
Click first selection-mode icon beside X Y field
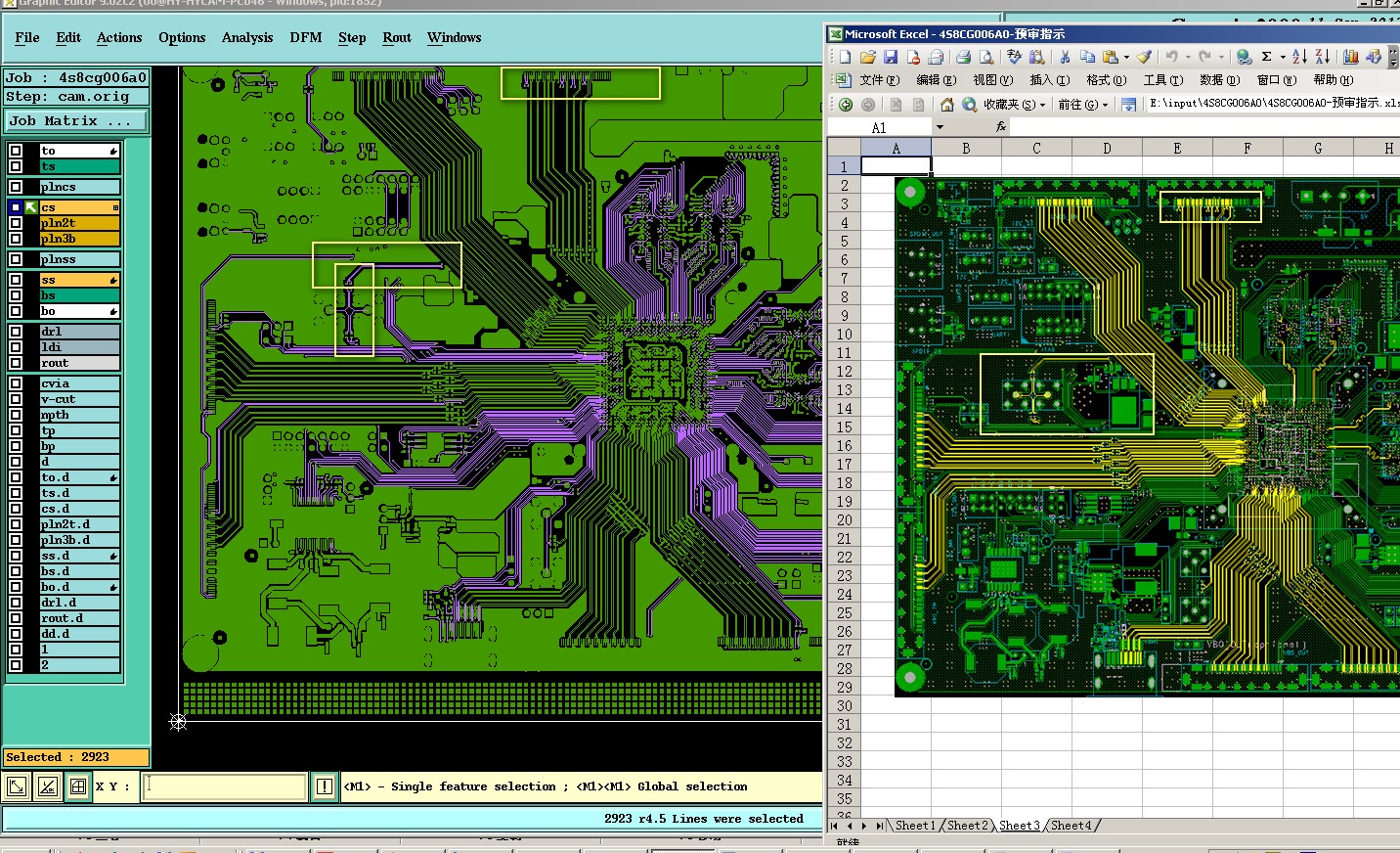click(17, 786)
